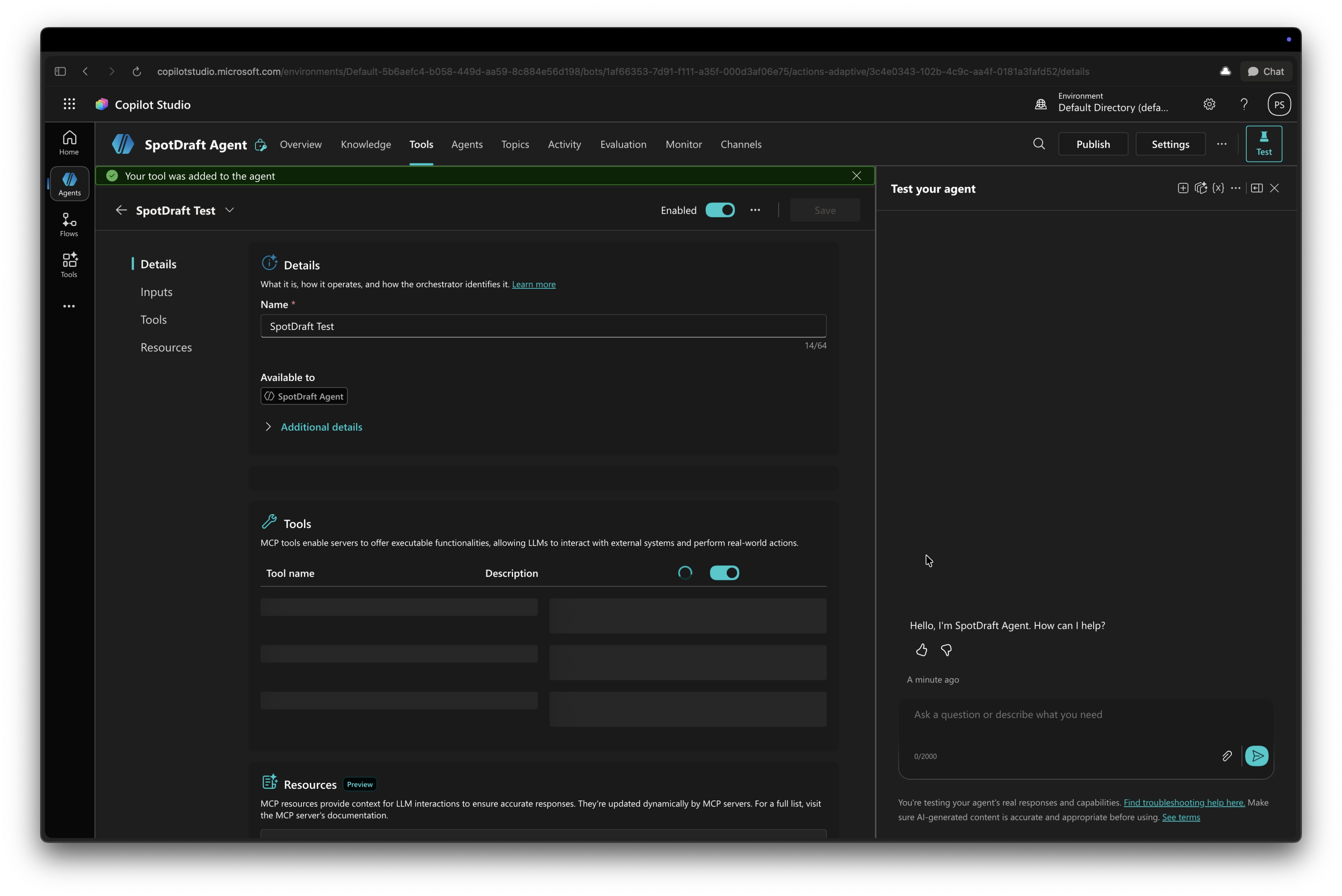
Task: Open the help question mark menu
Action: tap(1244, 104)
